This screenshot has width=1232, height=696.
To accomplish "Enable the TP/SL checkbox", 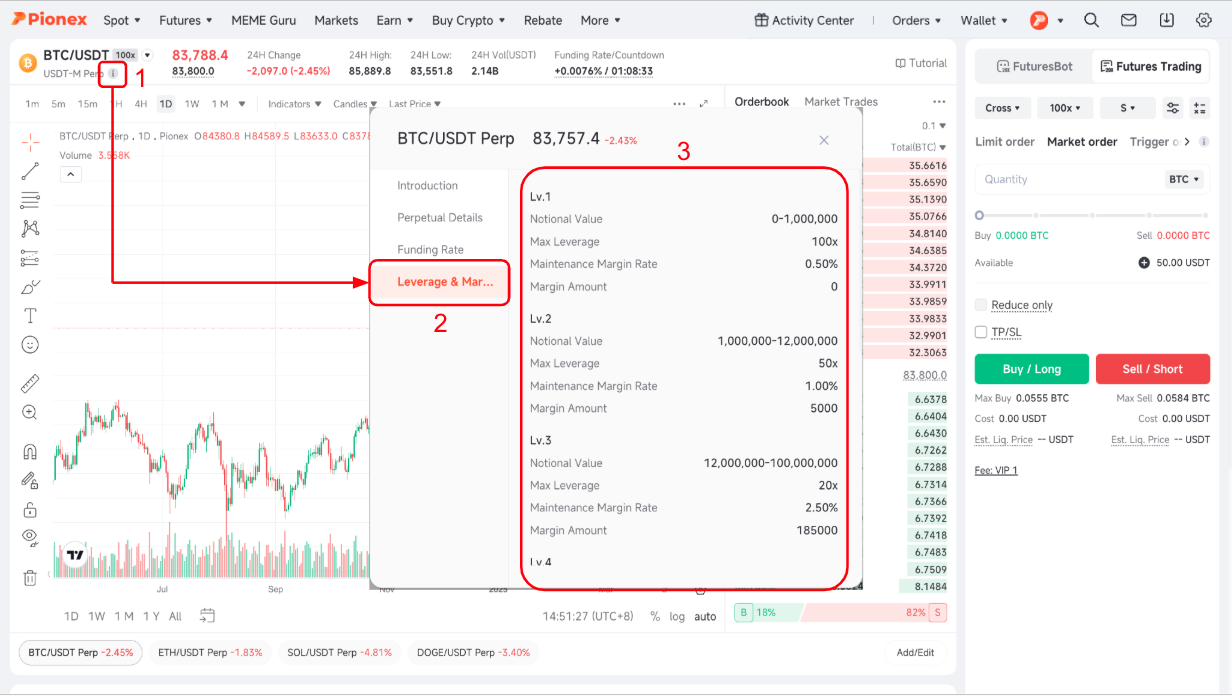I will tap(981, 332).
